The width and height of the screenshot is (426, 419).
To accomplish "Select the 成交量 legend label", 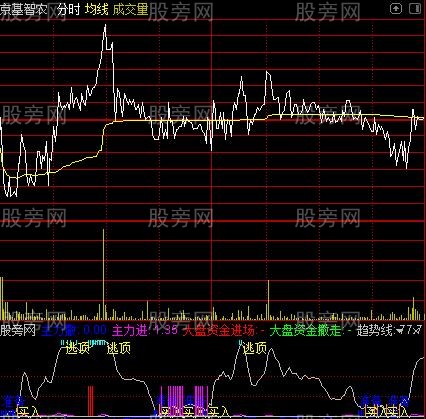I will tap(130, 10).
